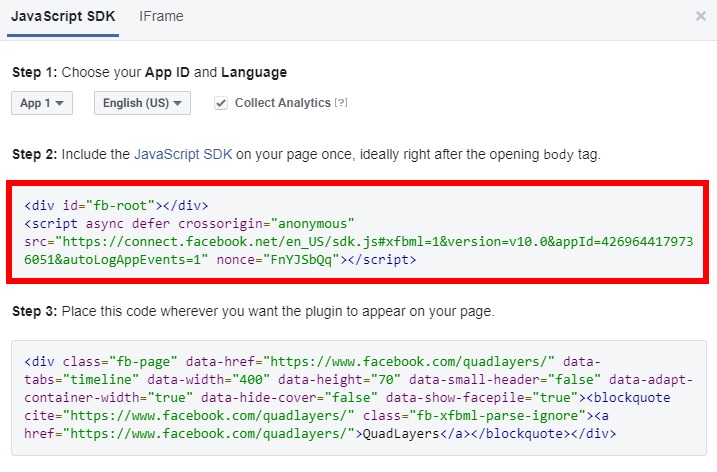
Task: Uncheck the Collect Analytics checkbox
Action: [221, 103]
